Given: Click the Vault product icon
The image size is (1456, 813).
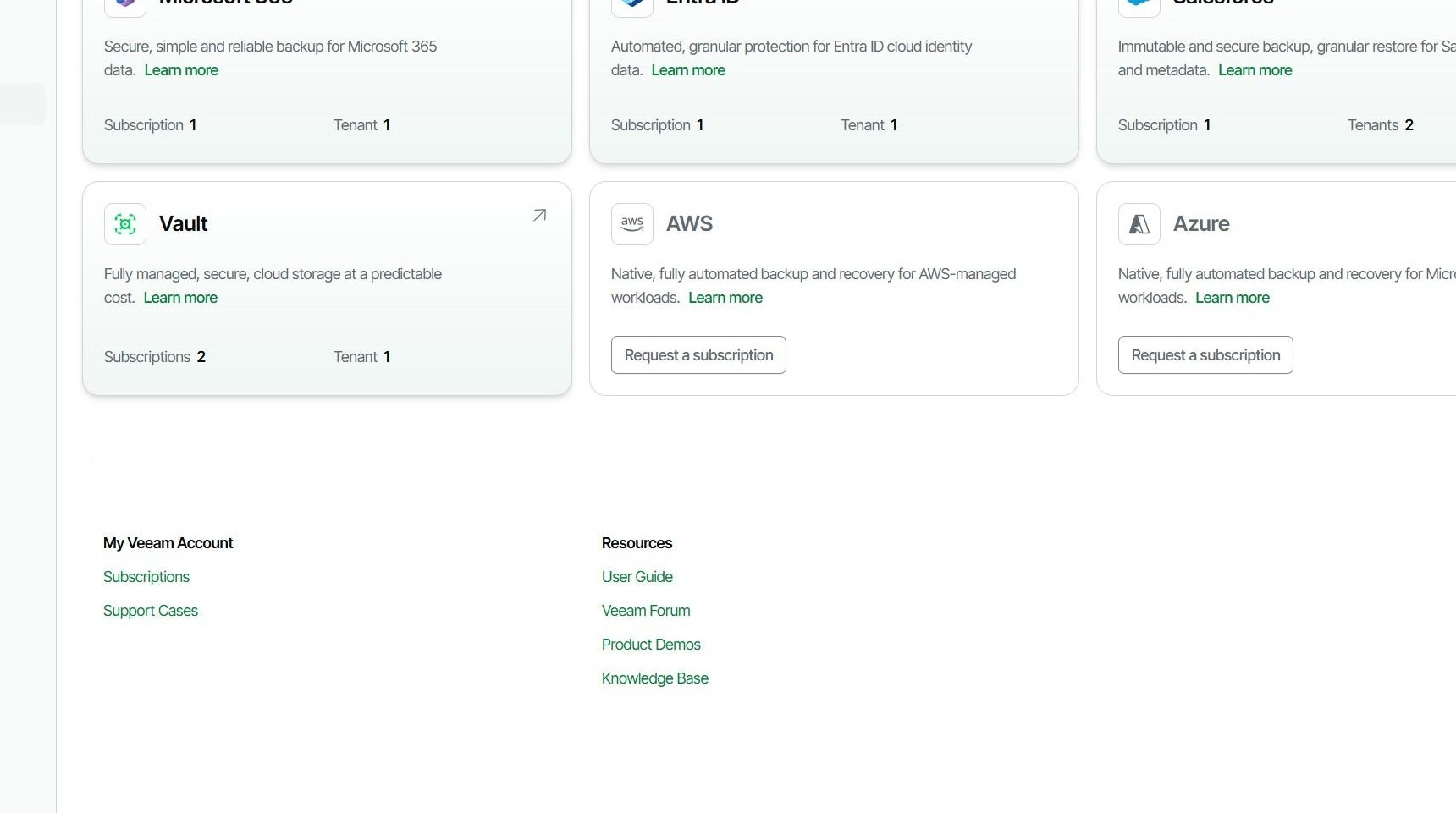Looking at the screenshot, I should pos(125,224).
